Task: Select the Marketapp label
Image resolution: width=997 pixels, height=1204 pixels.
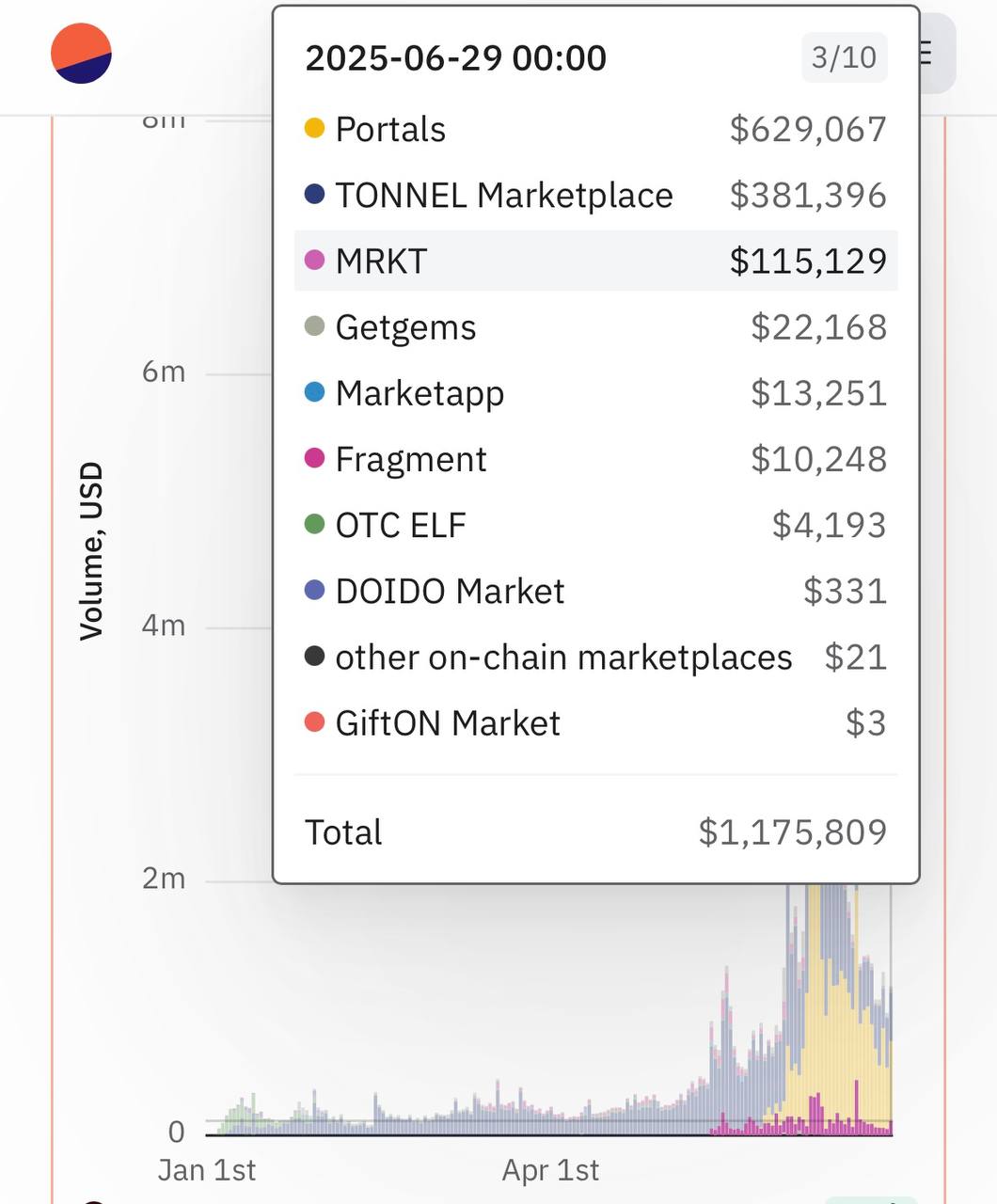Action: click(x=419, y=393)
